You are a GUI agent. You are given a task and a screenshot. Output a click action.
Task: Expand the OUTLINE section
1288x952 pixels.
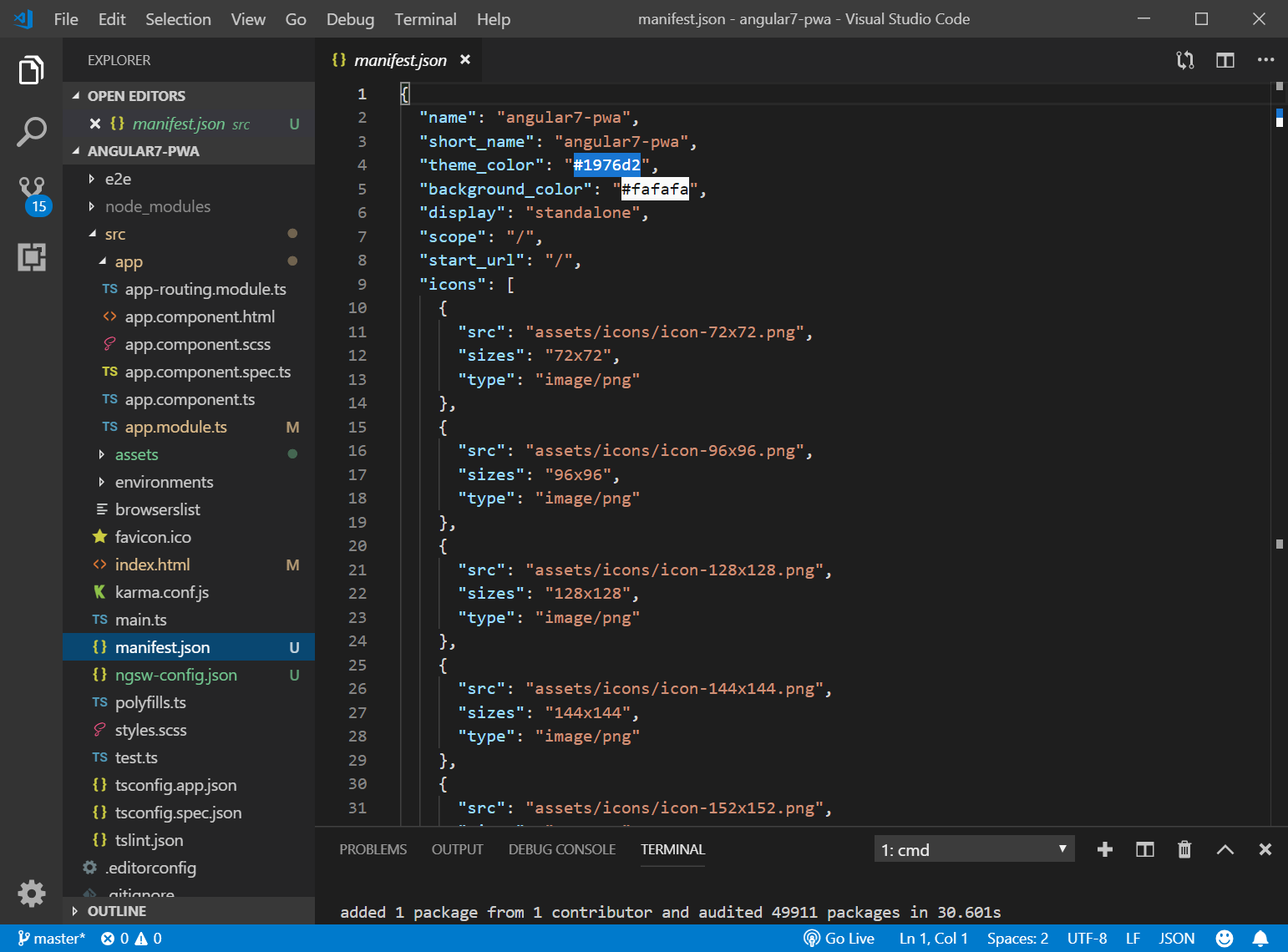[117, 911]
